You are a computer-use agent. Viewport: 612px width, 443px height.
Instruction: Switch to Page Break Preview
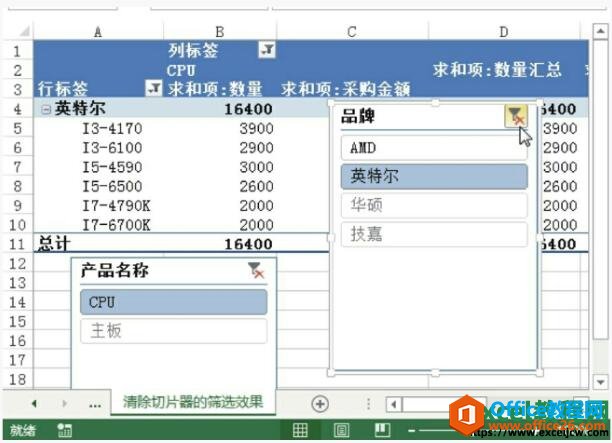(382, 430)
